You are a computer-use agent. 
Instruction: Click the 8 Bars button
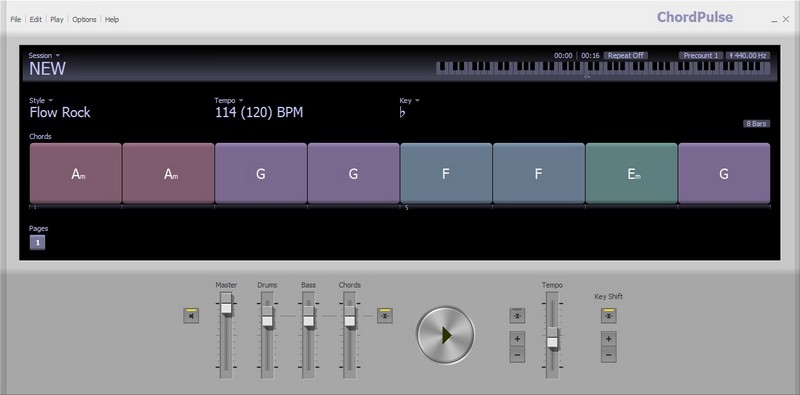point(756,124)
